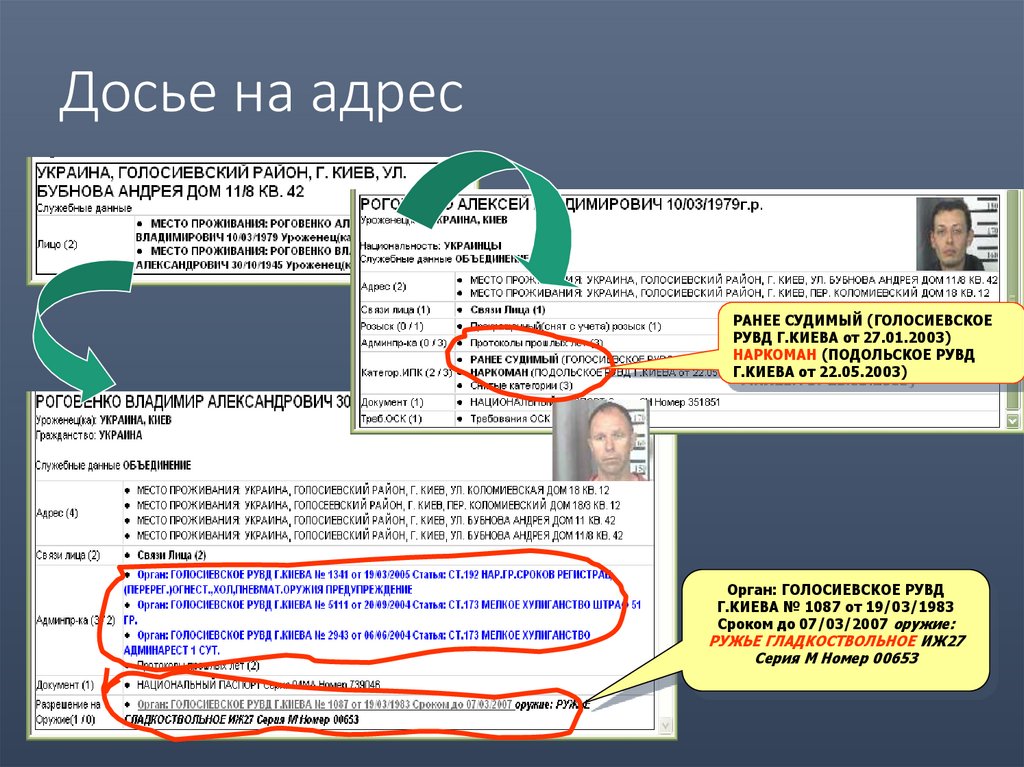Click the "(снят с учета) розыск (1)" entry
Screen dimensions: 1024x767
(x=566, y=326)
